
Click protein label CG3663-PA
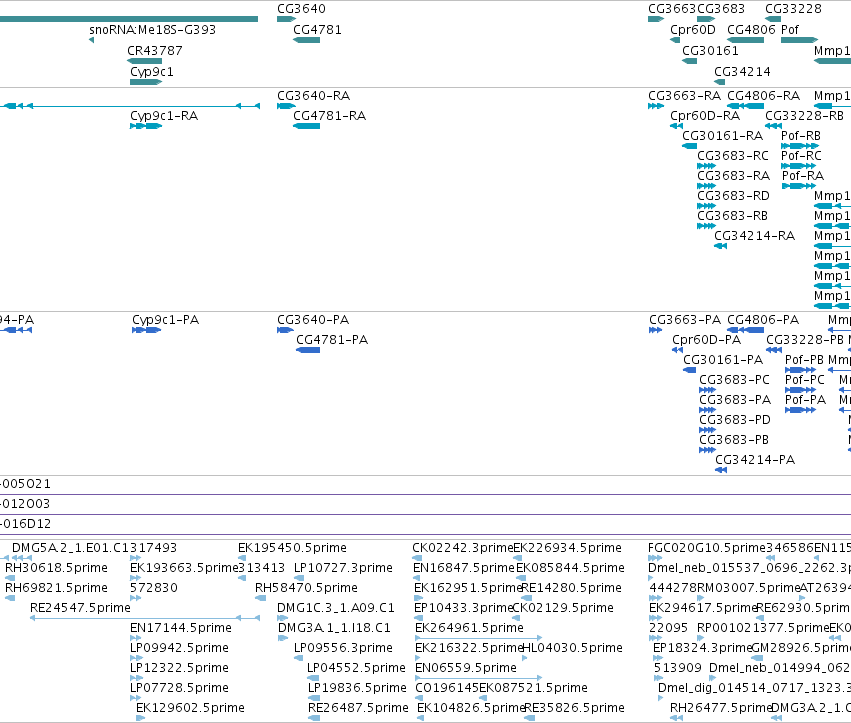685,320
